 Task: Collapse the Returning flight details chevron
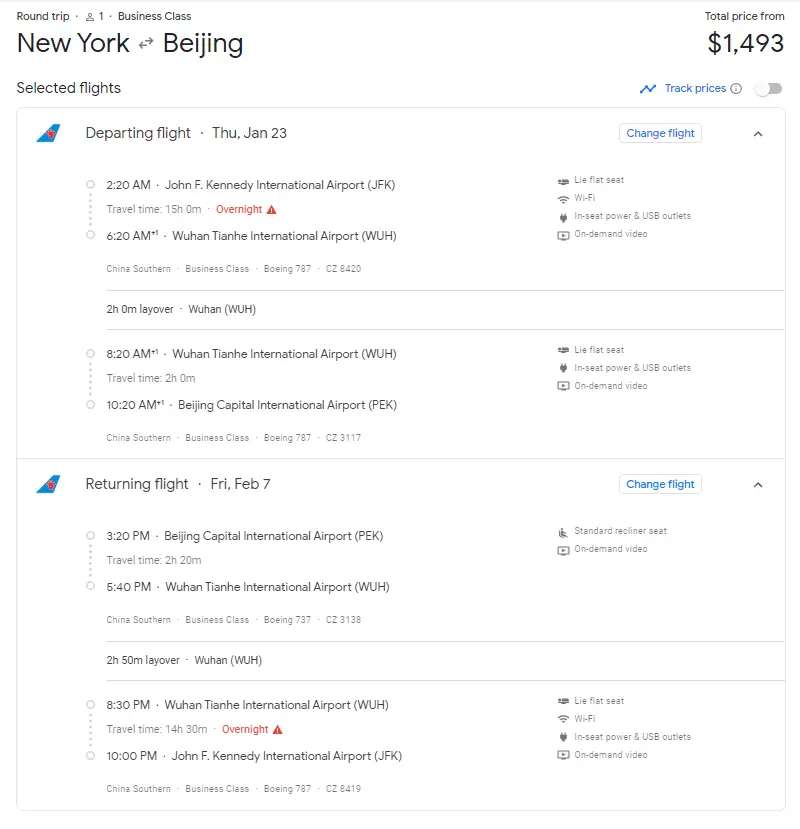pos(758,485)
